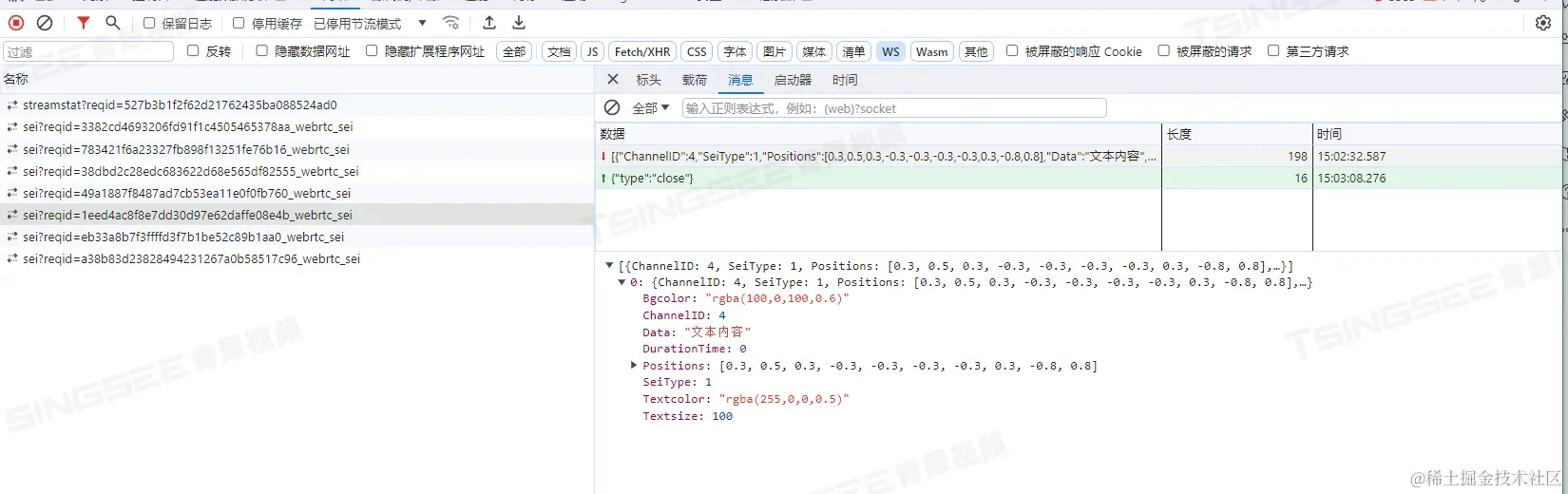Toggle blocked requests checkbox
The image size is (1568, 494).
(1163, 51)
